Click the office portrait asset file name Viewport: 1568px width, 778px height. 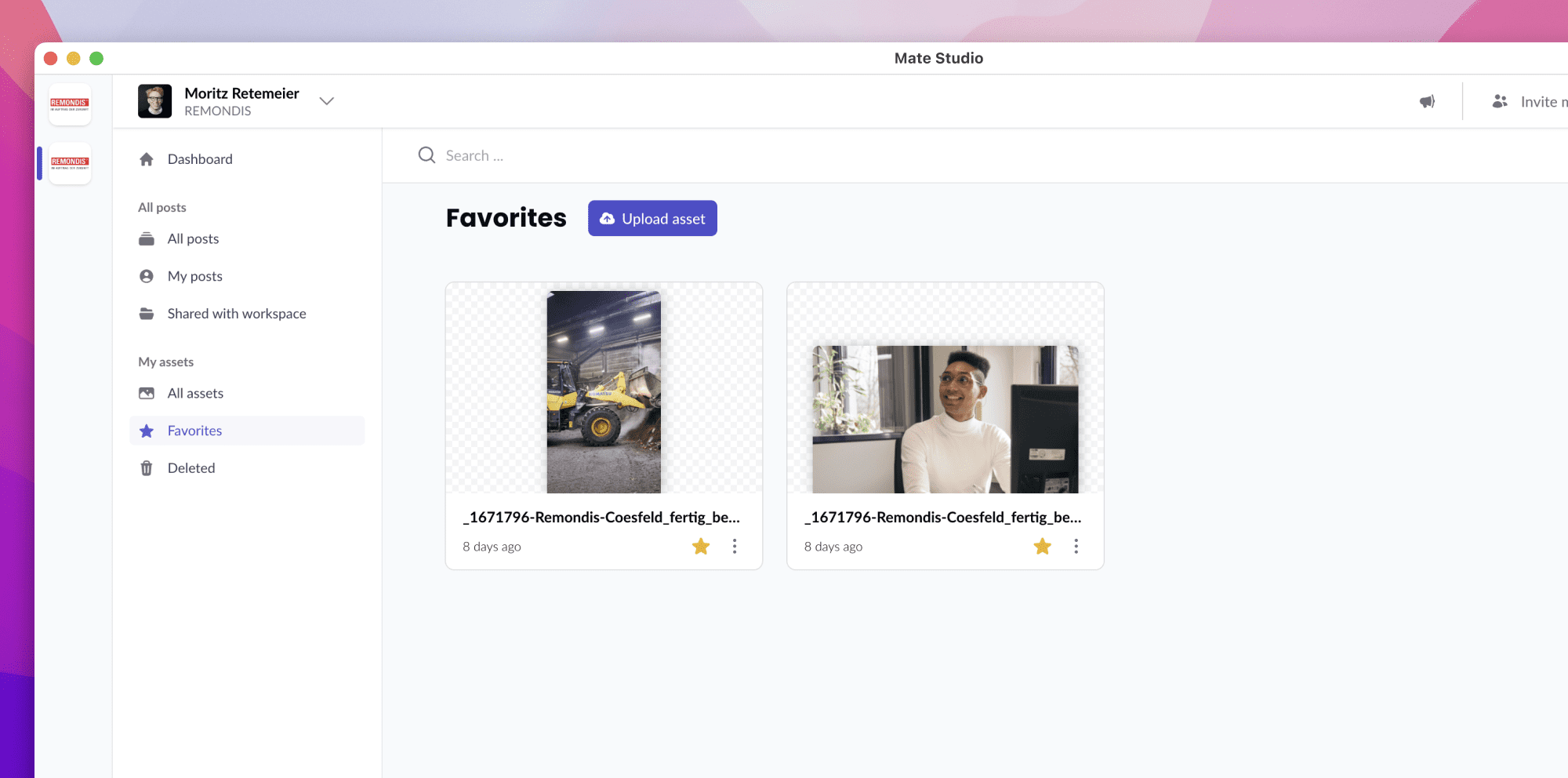[942, 518]
